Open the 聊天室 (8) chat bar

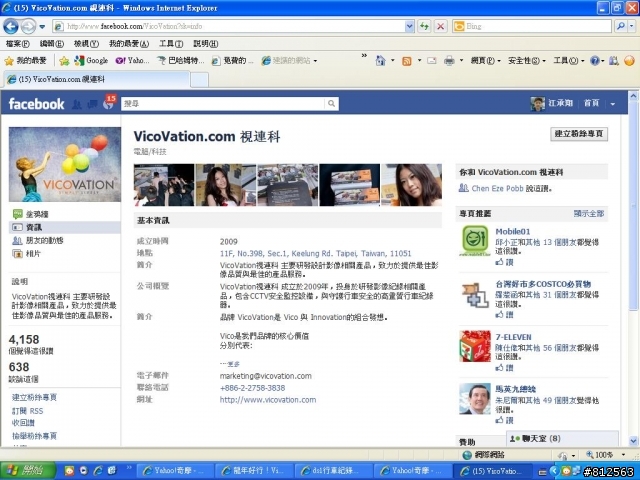(x=562, y=439)
